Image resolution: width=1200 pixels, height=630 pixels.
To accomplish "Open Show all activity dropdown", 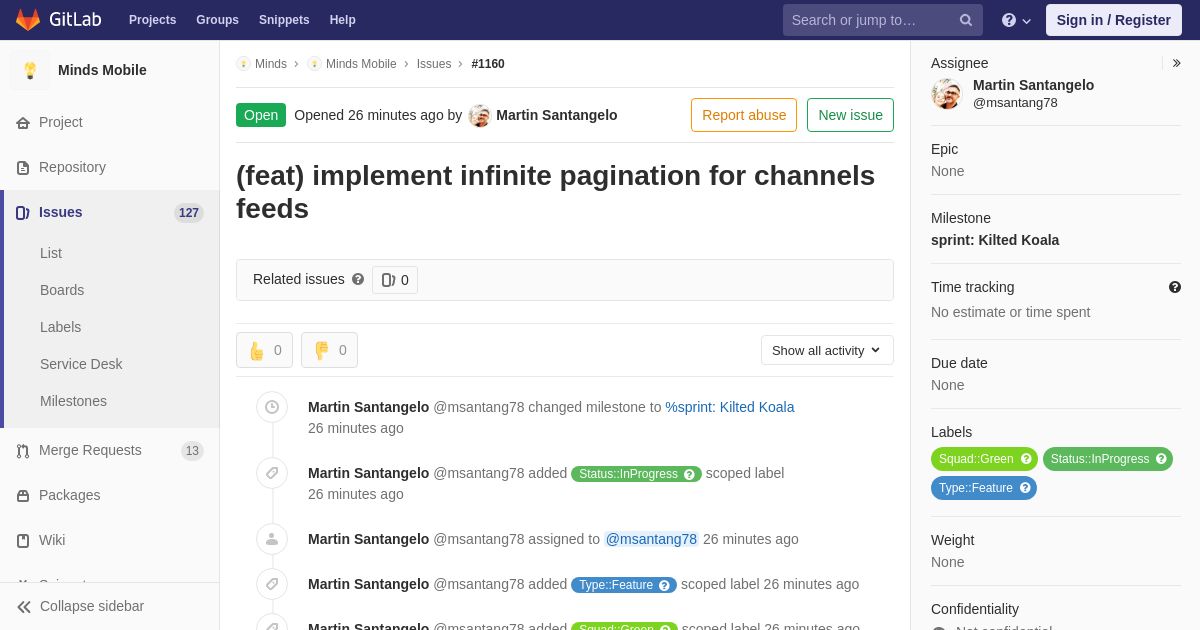I will click(x=827, y=350).
